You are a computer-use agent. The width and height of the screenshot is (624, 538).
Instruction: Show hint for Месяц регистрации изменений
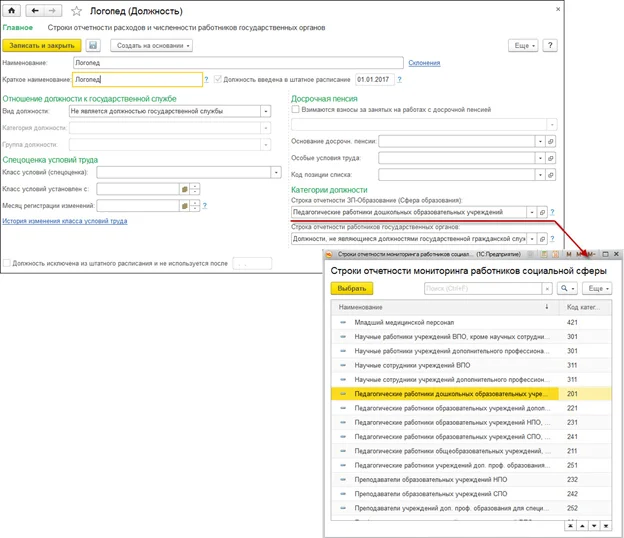click(x=205, y=206)
